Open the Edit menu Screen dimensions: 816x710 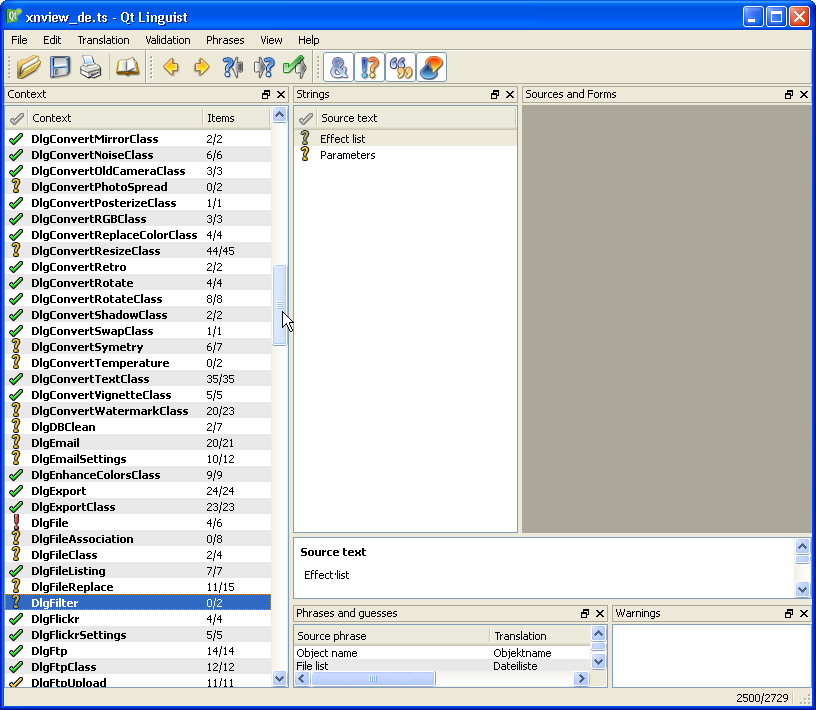pos(52,40)
